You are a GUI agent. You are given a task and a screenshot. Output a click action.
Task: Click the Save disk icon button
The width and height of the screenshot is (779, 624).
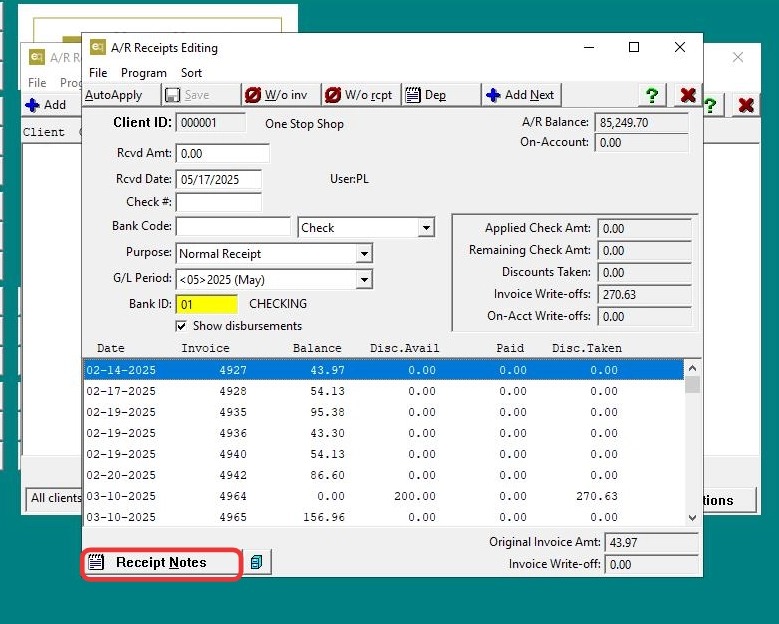(x=202, y=95)
